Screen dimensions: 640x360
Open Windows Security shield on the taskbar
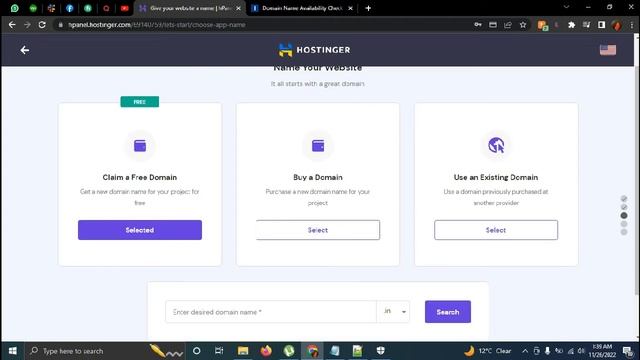click(380, 351)
